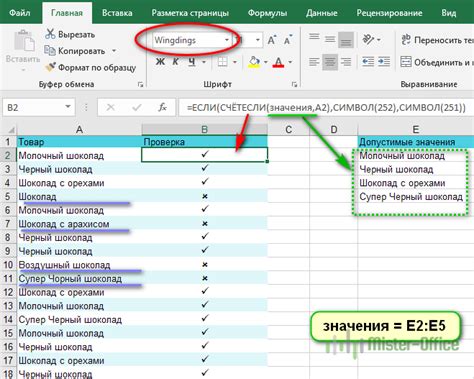The width and height of the screenshot is (474, 379).
Task: Increase indent
Action: click(384, 62)
